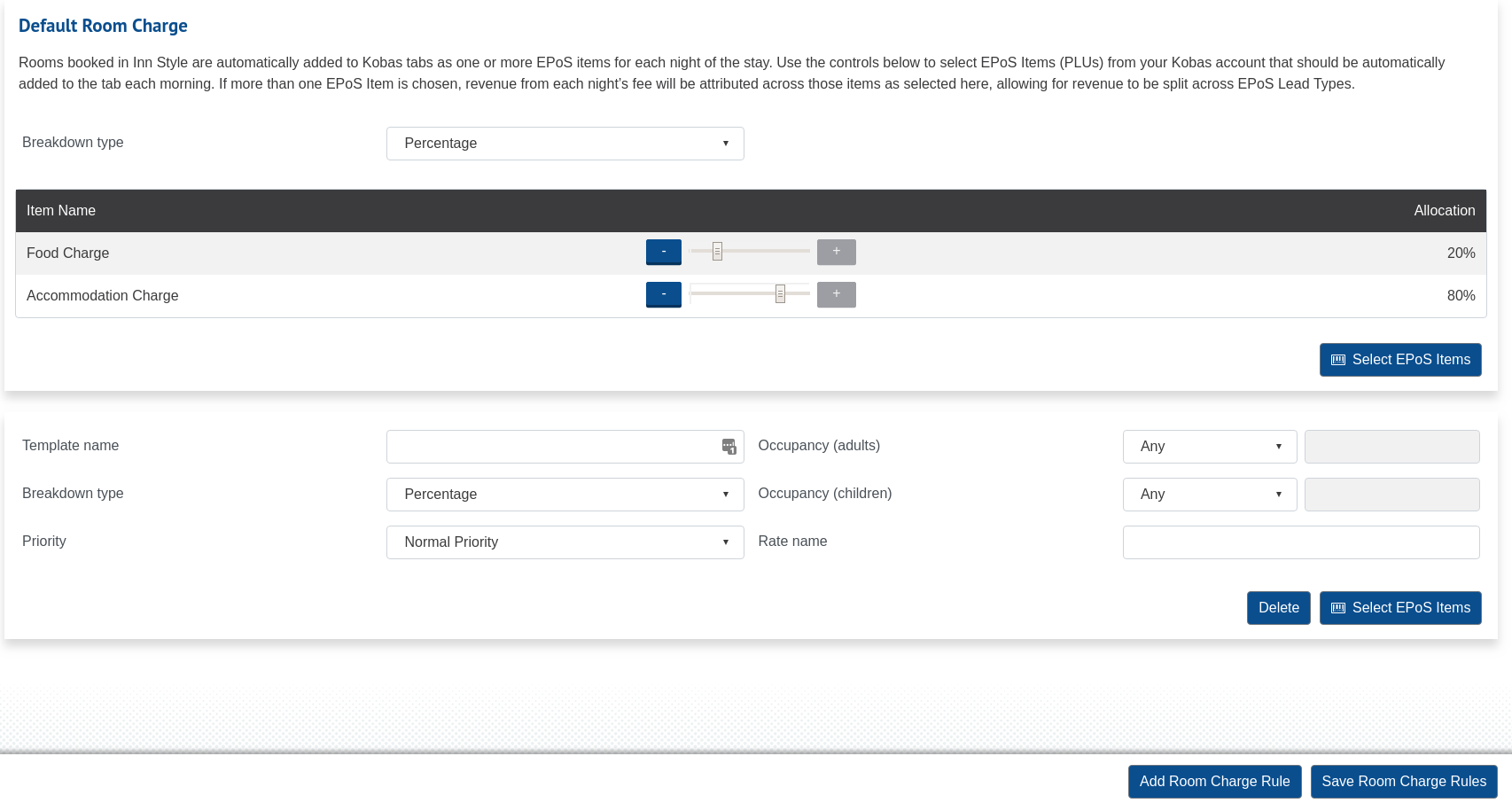Open the Occupancy (adults) dropdown
1512x803 pixels.
coord(1209,447)
